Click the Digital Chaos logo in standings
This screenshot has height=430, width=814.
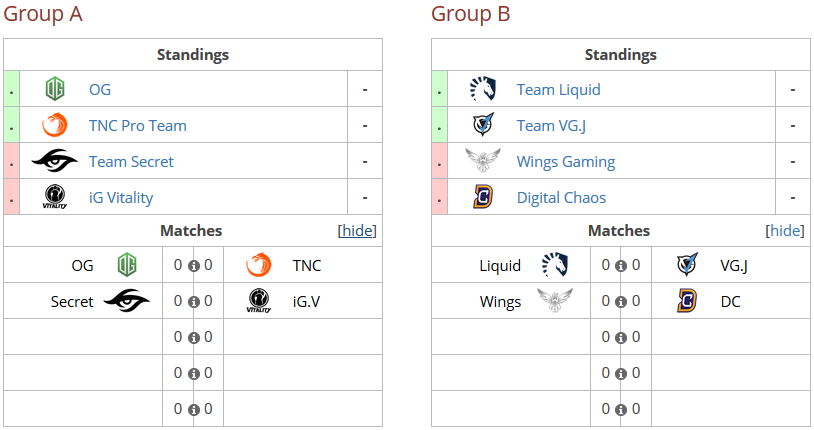point(483,197)
